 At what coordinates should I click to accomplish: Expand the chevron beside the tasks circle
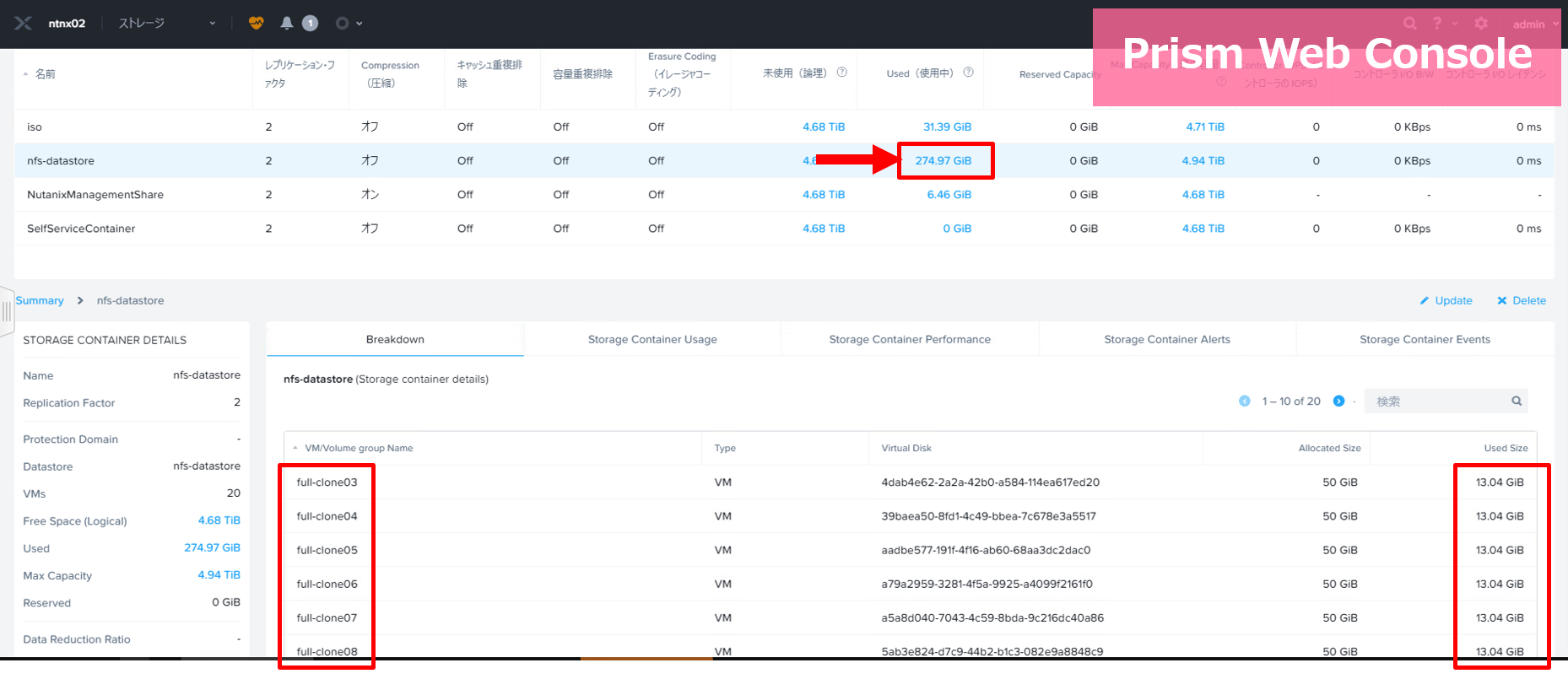point(360,24)
